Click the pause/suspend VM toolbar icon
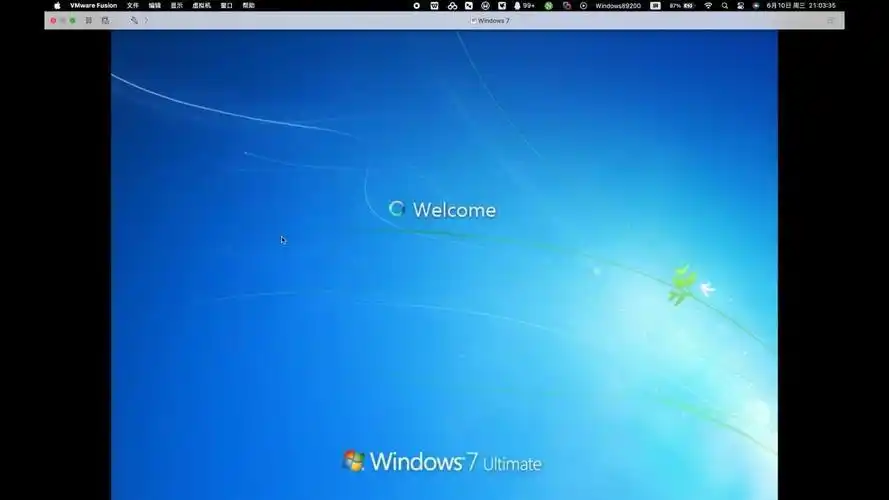Screen dimensions: 889x500 88,20
